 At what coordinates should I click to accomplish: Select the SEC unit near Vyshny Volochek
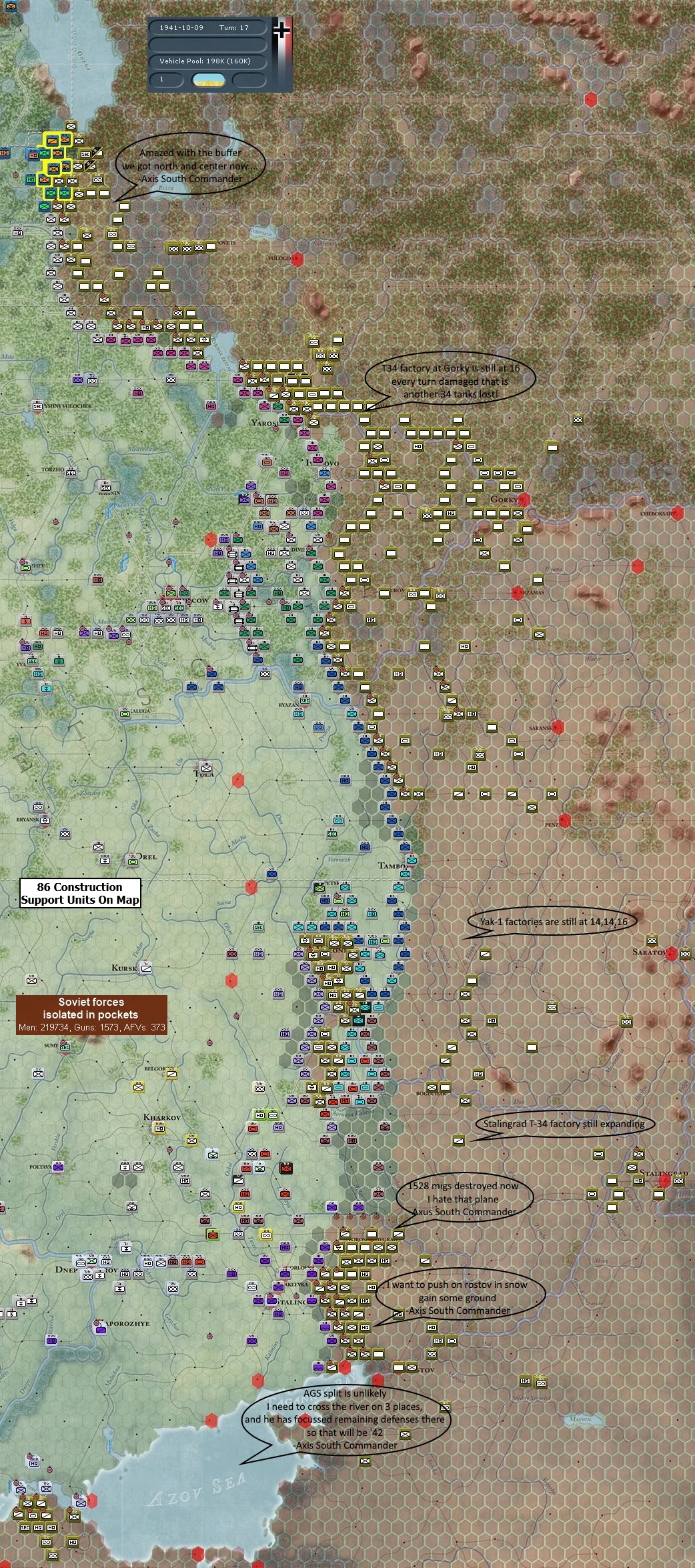click(x=38, y=406)
